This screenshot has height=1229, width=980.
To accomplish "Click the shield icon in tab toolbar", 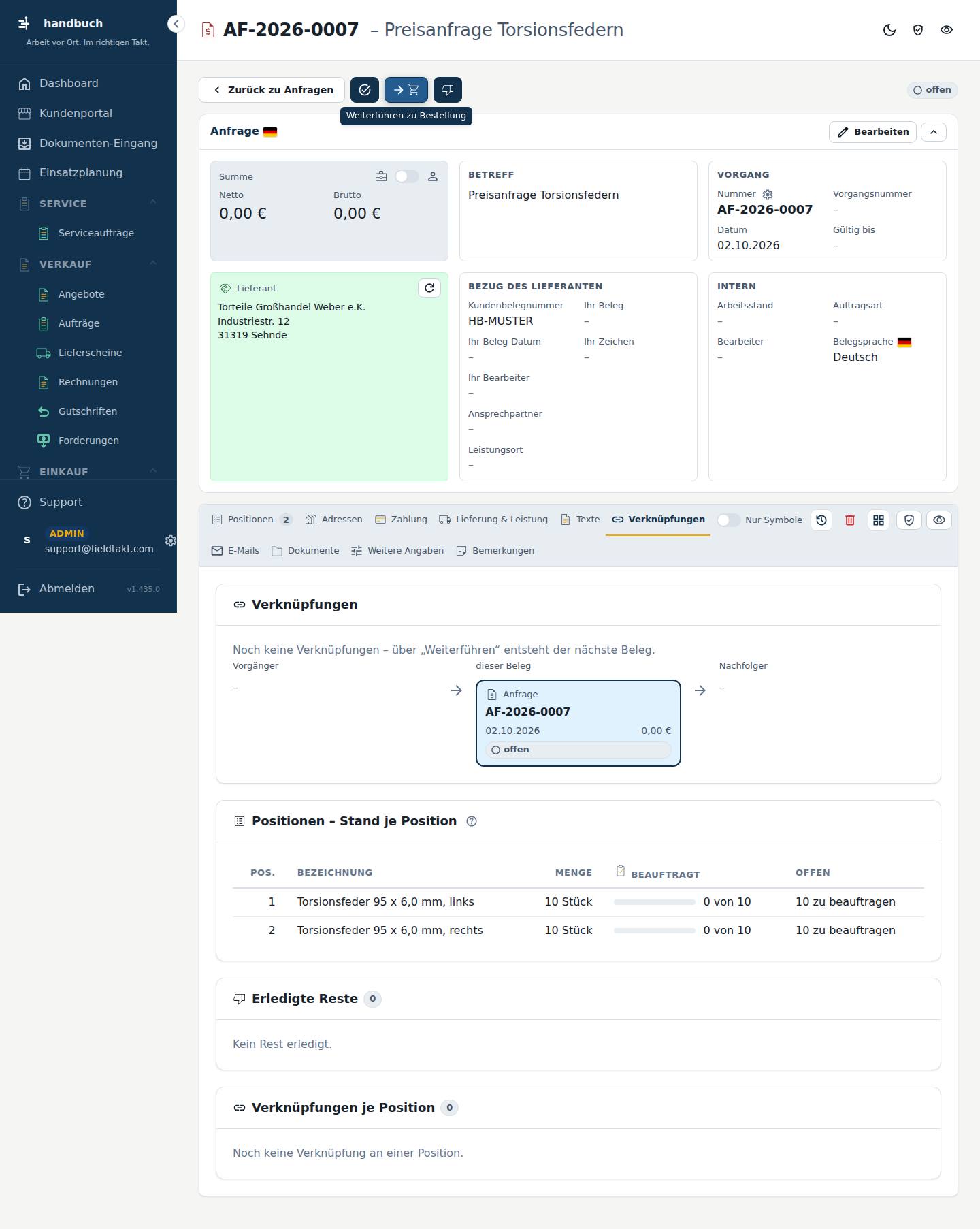I will pyautogui.click(x=909, y=520).
